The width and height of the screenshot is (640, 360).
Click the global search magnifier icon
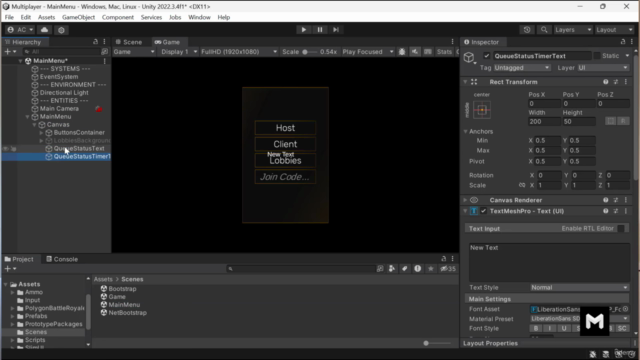click(544, 30)
